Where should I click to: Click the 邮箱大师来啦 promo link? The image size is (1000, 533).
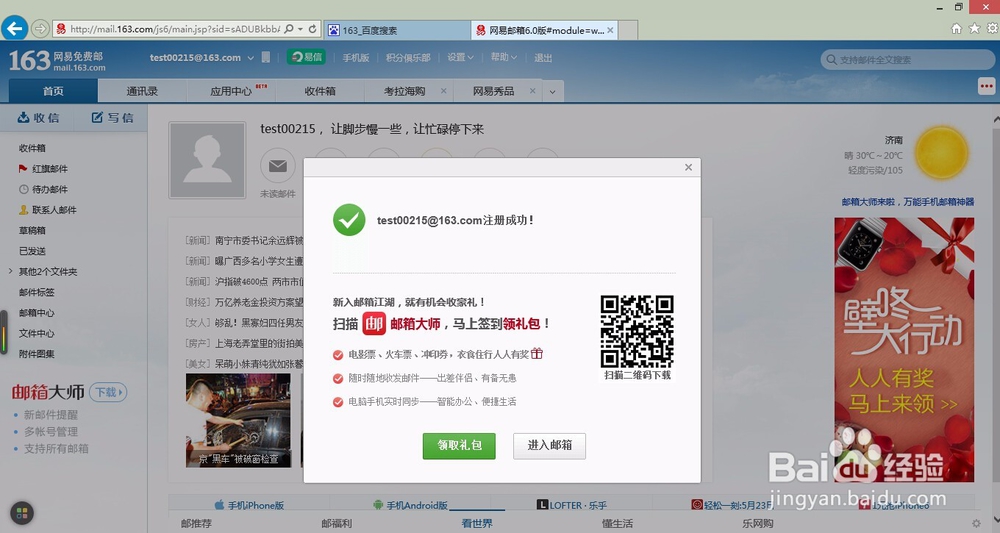[908, 201]
